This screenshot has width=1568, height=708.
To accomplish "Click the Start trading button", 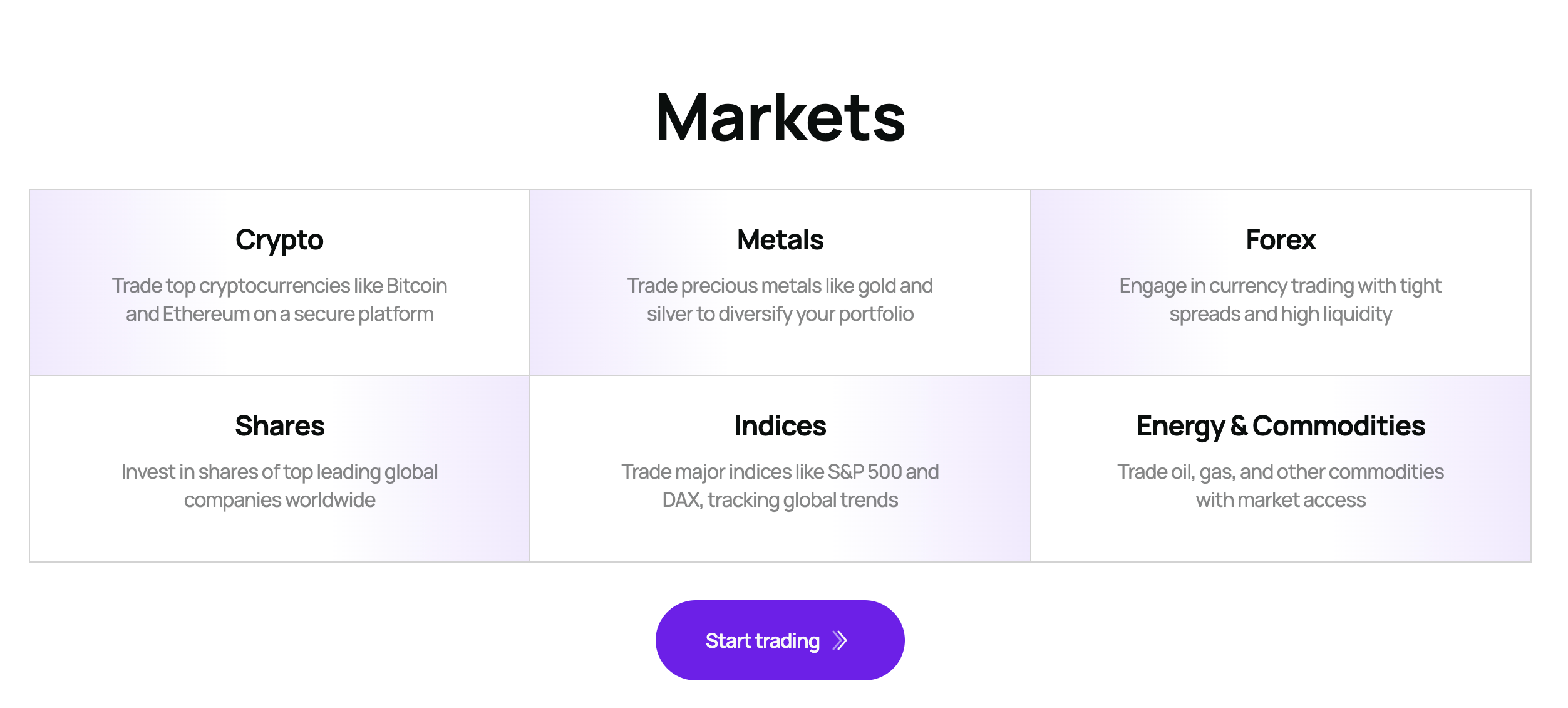I will pyautogui.click(x=780, y=640).
